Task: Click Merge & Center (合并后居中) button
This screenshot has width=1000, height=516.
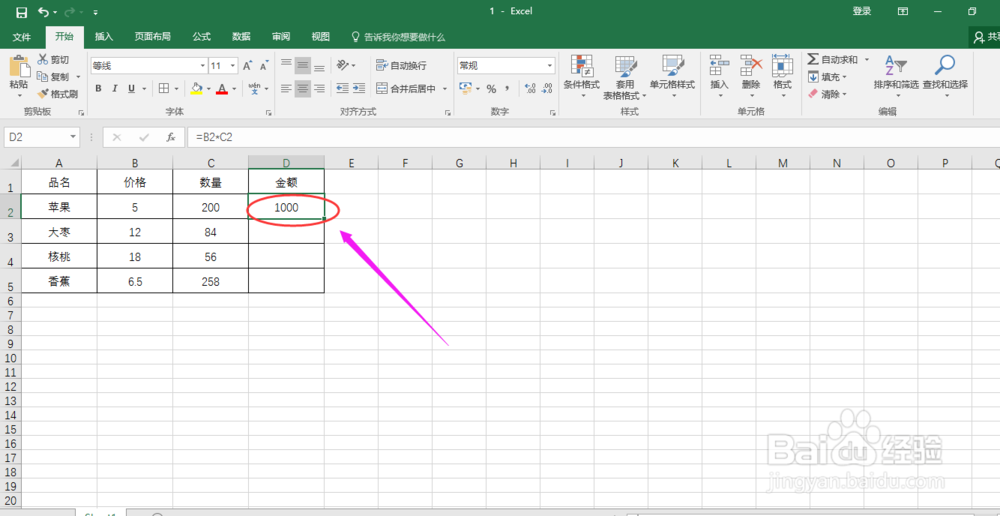Action: [406, 89]
